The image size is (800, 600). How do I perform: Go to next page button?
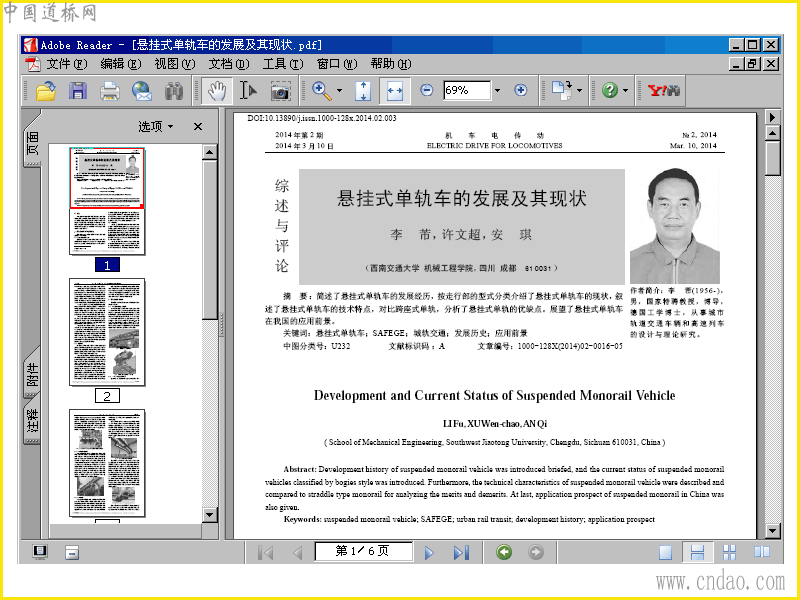(x=429, y=552)
